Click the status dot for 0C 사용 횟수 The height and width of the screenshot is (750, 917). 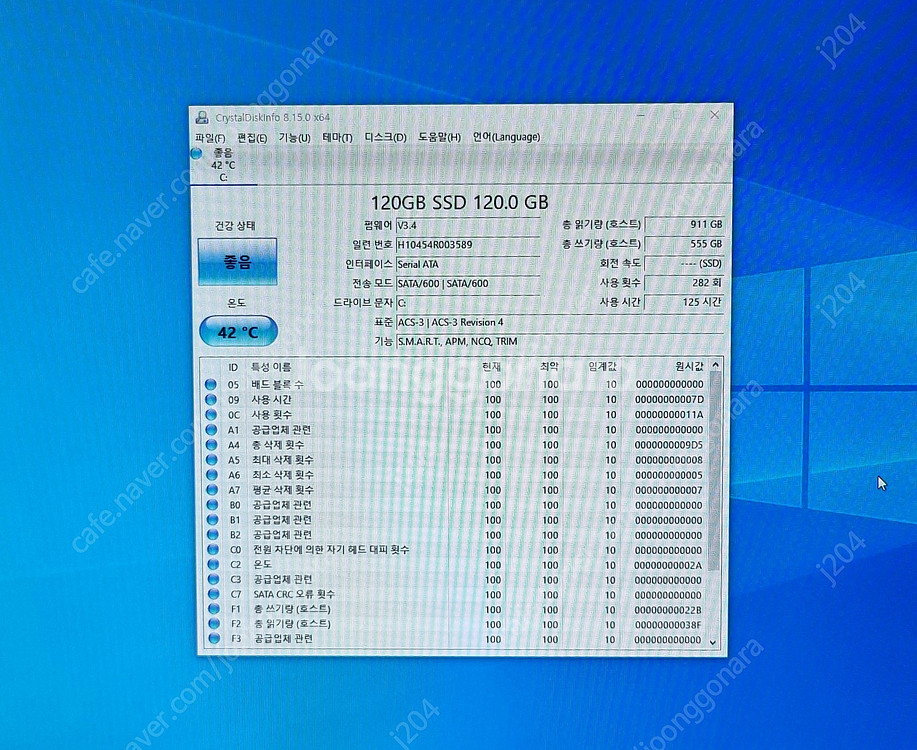pos(211,415)
